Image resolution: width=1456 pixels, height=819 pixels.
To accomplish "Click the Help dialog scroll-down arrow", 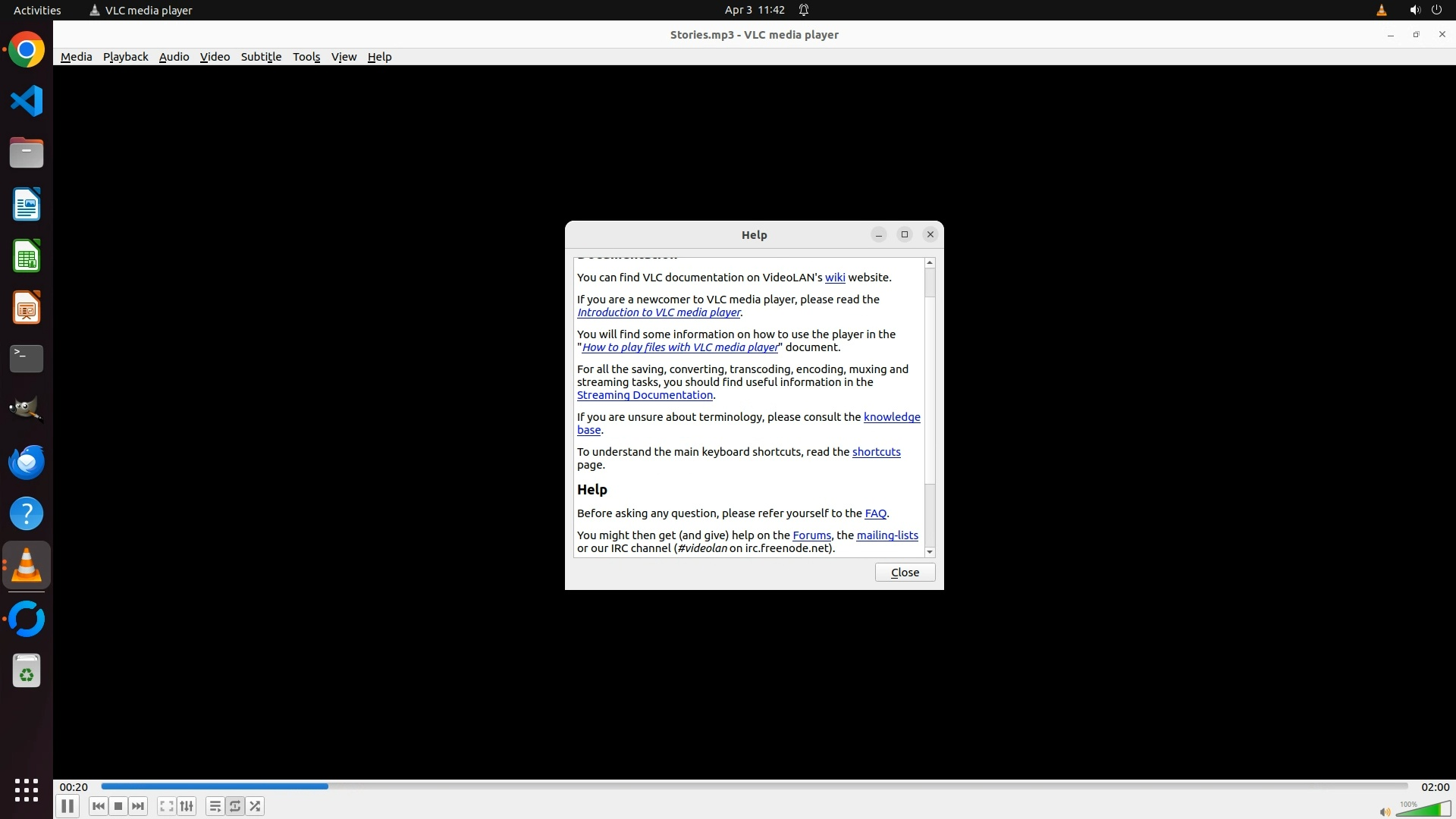I will [x=930, y=552].
